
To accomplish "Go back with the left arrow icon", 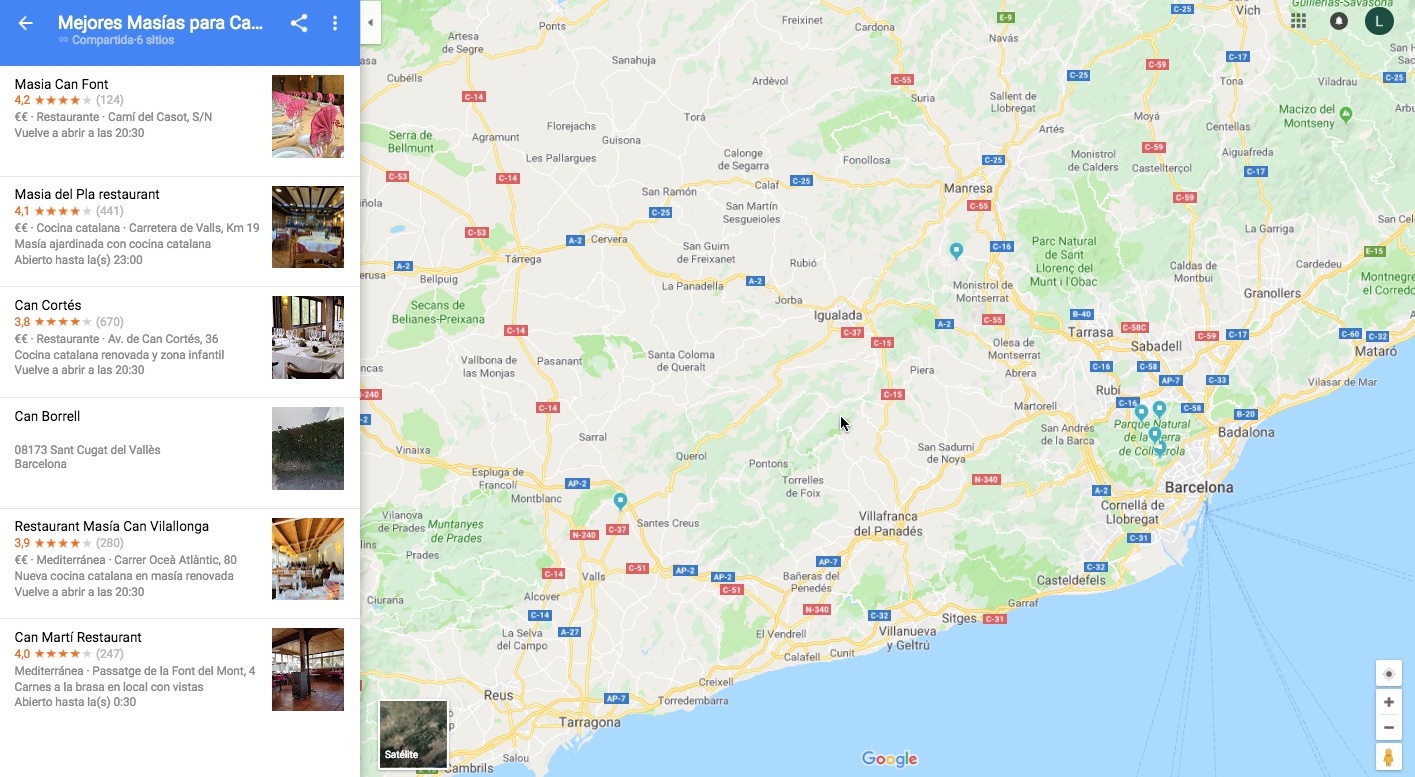I will coord(26,23).
